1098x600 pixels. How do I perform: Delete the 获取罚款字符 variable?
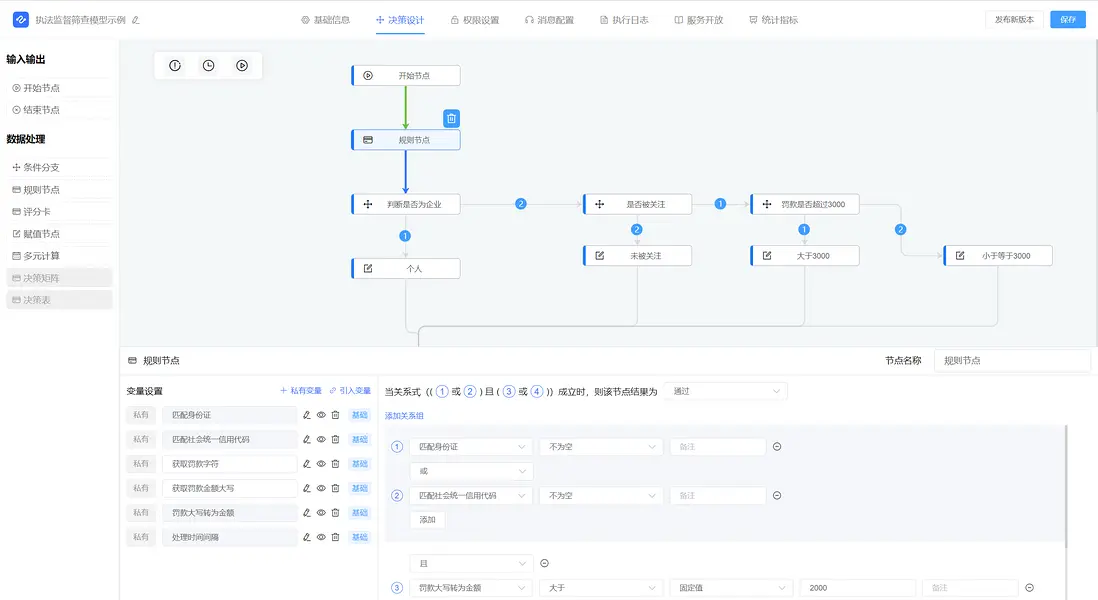point(335,464)
